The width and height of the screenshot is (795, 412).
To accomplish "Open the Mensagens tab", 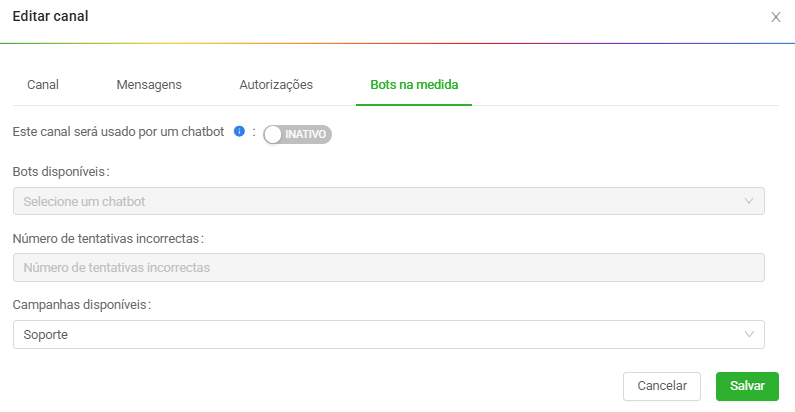I will 149,85.
